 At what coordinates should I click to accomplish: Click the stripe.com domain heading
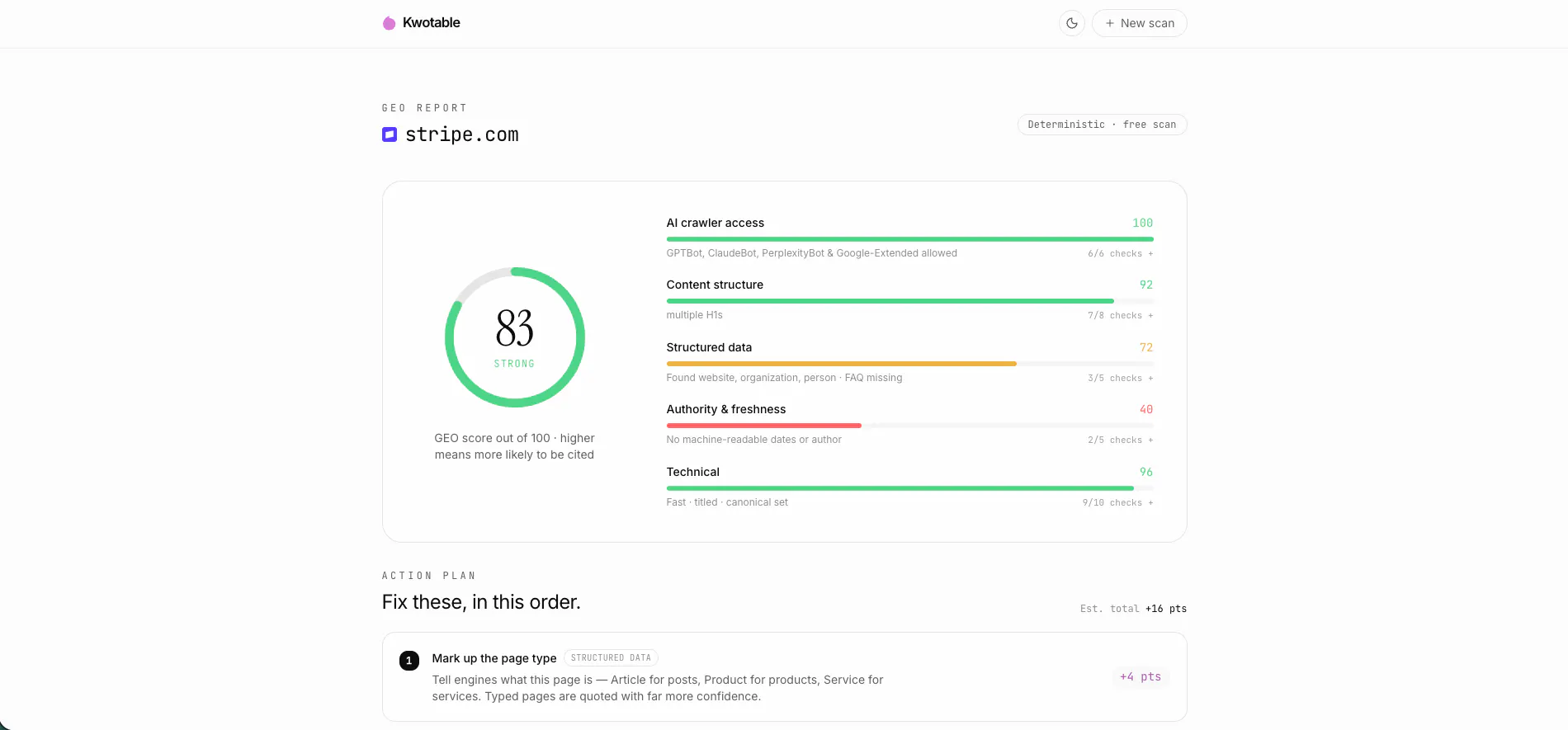click(462, 134)
